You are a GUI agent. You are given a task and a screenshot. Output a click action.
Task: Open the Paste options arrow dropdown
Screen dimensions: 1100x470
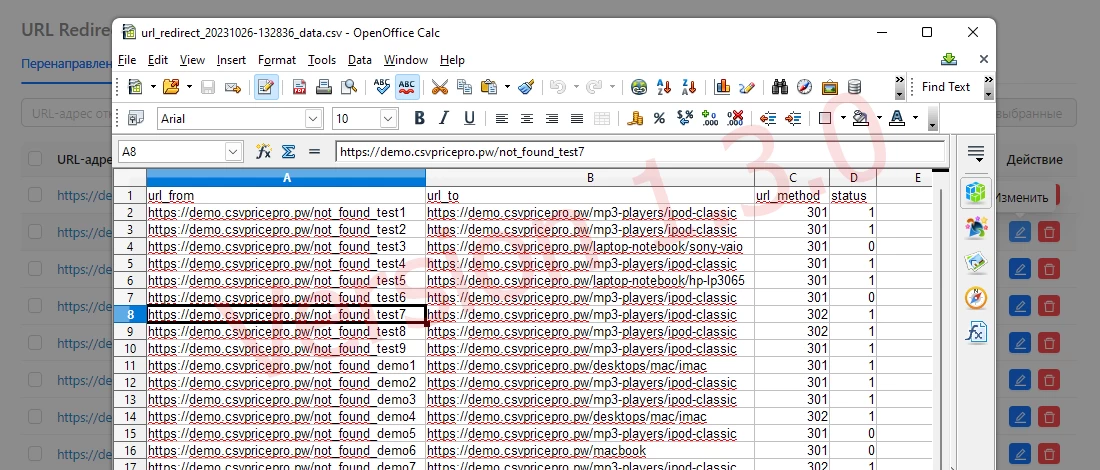[x=507, y=87]
